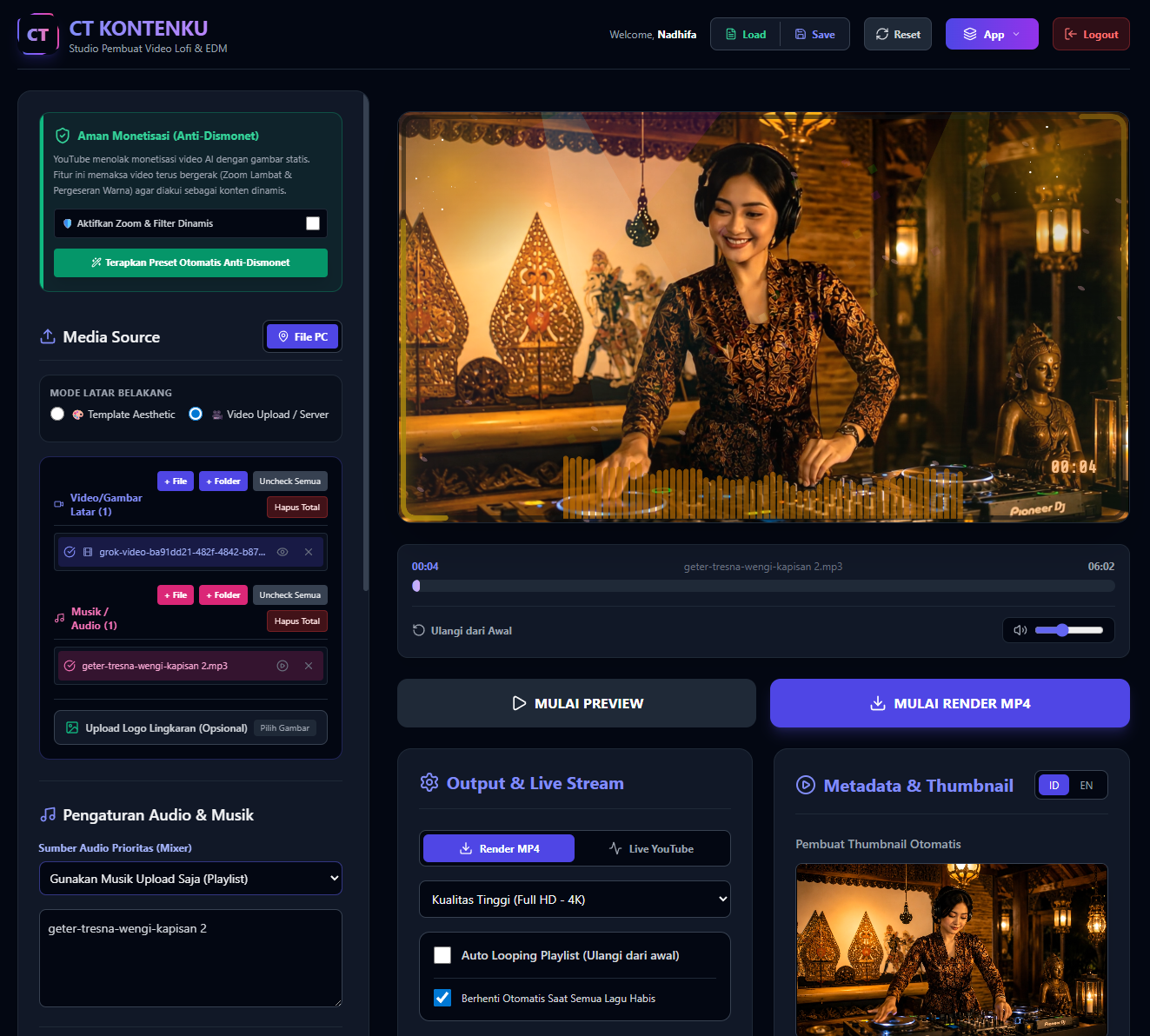Select Template Aesthetic radio button
Screen dimensions: 1150x1036
(x=57, y=414)
